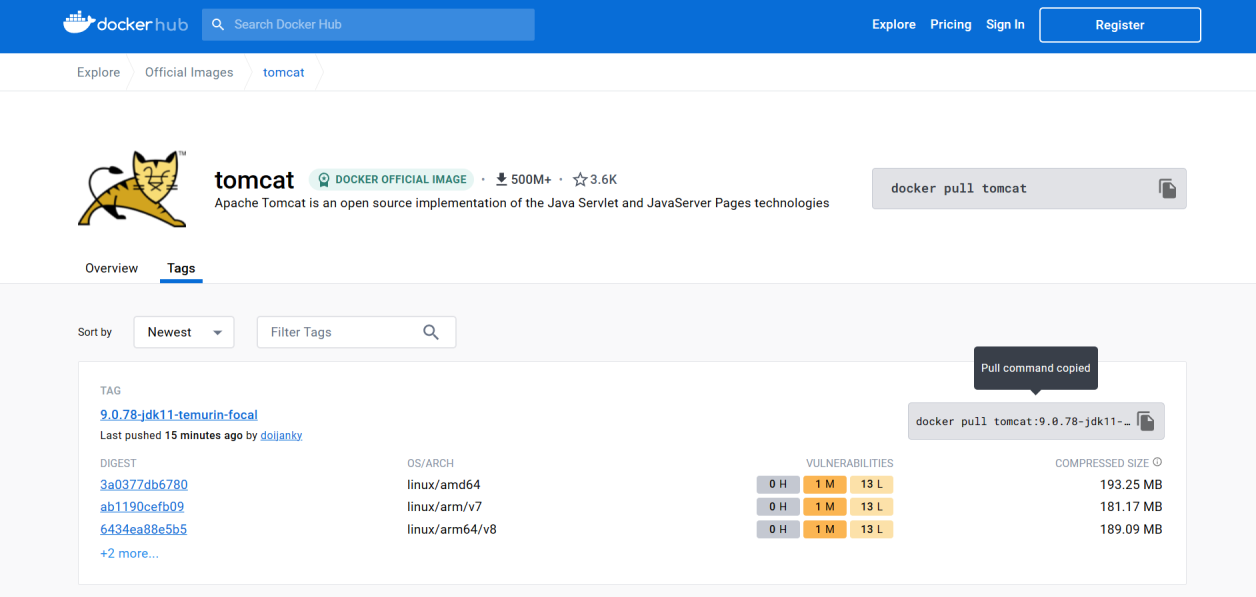Expand the +2 more digests list
This screenshot has height=597, width=1256.
[129, 553]
